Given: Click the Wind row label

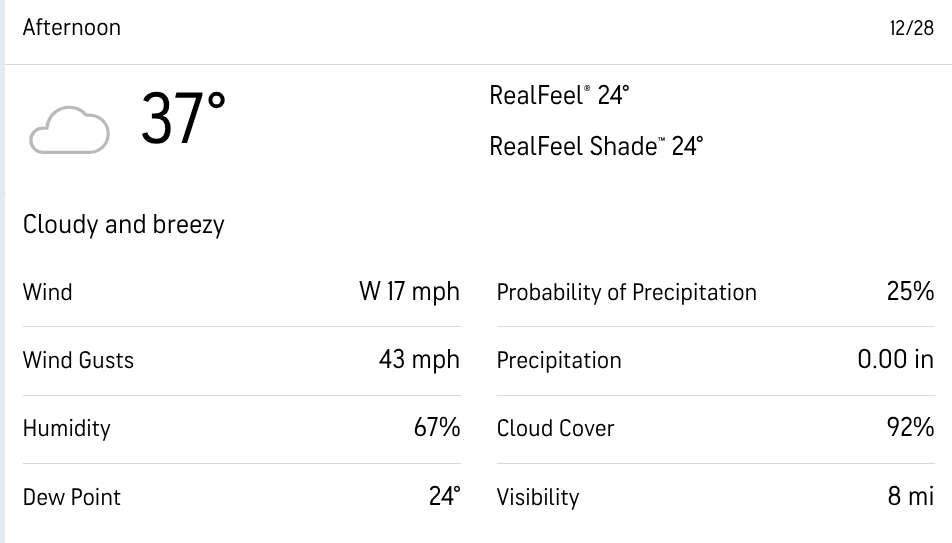Looking at the screenshot, I should (48, 292).
